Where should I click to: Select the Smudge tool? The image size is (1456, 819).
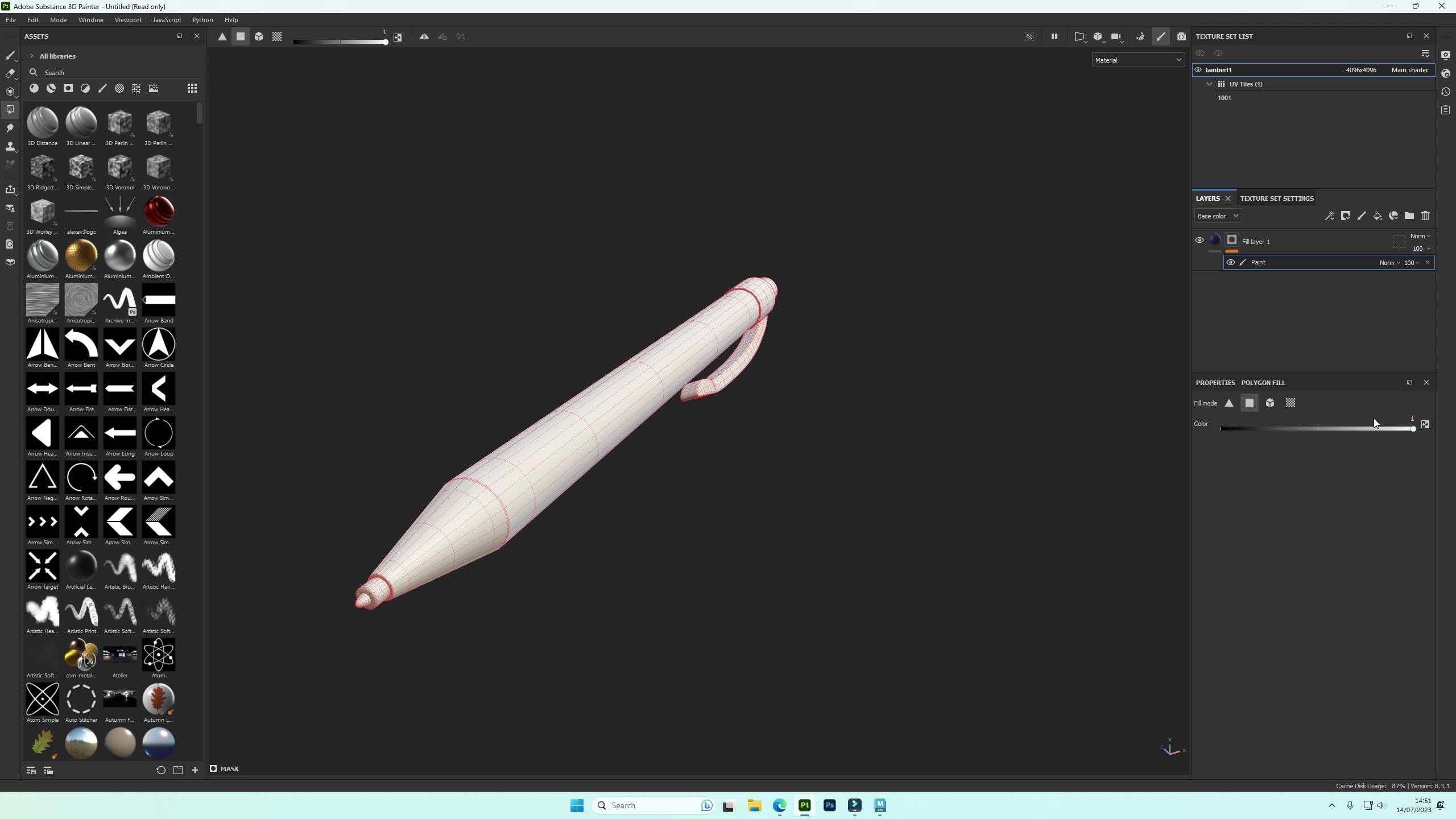(10, 128)
